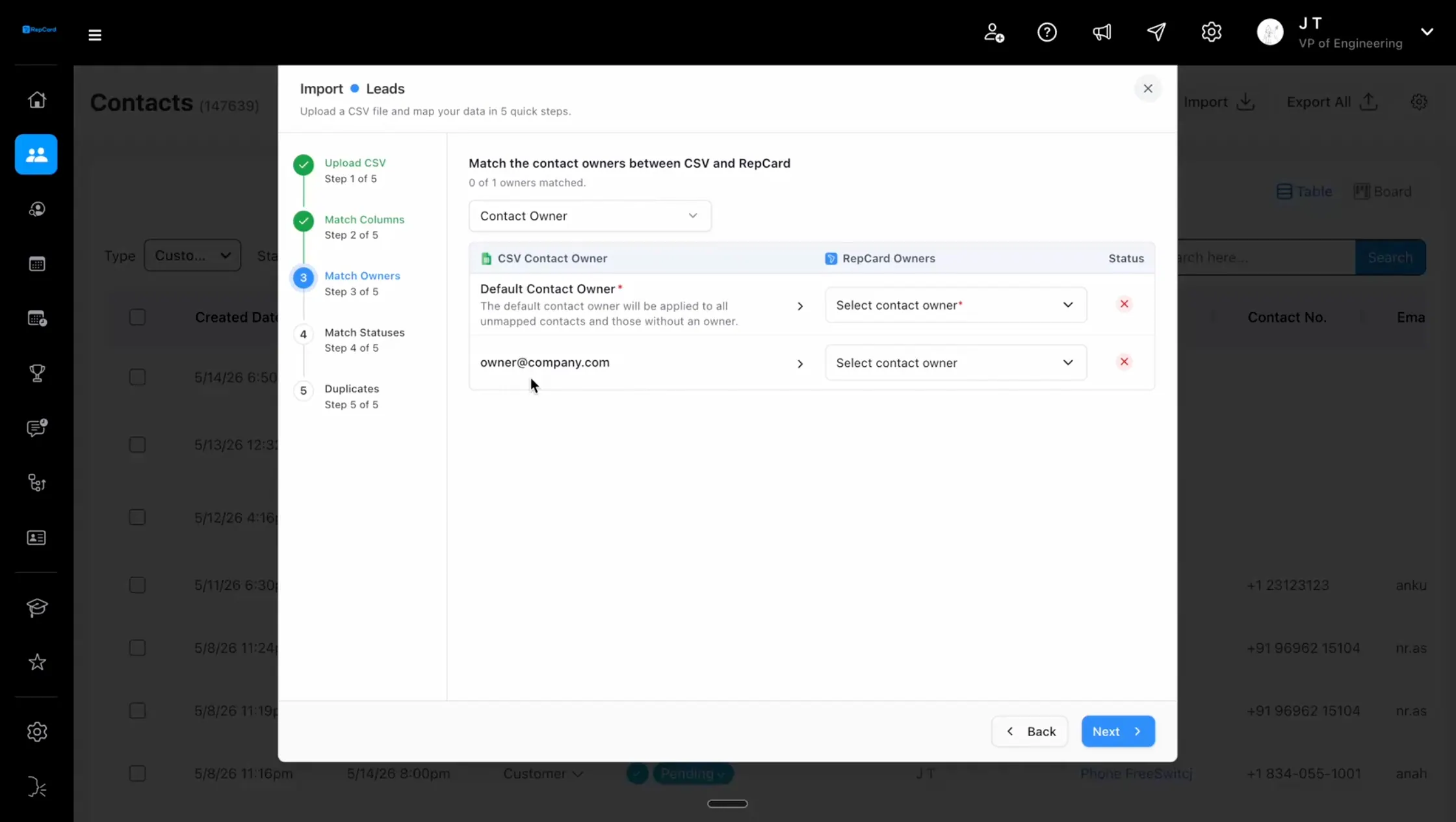This screenshot has height=822, width=1456.
Task: Check the 5/8/26 11:16pm row checkbox
Action: click(x=137, y=774)
